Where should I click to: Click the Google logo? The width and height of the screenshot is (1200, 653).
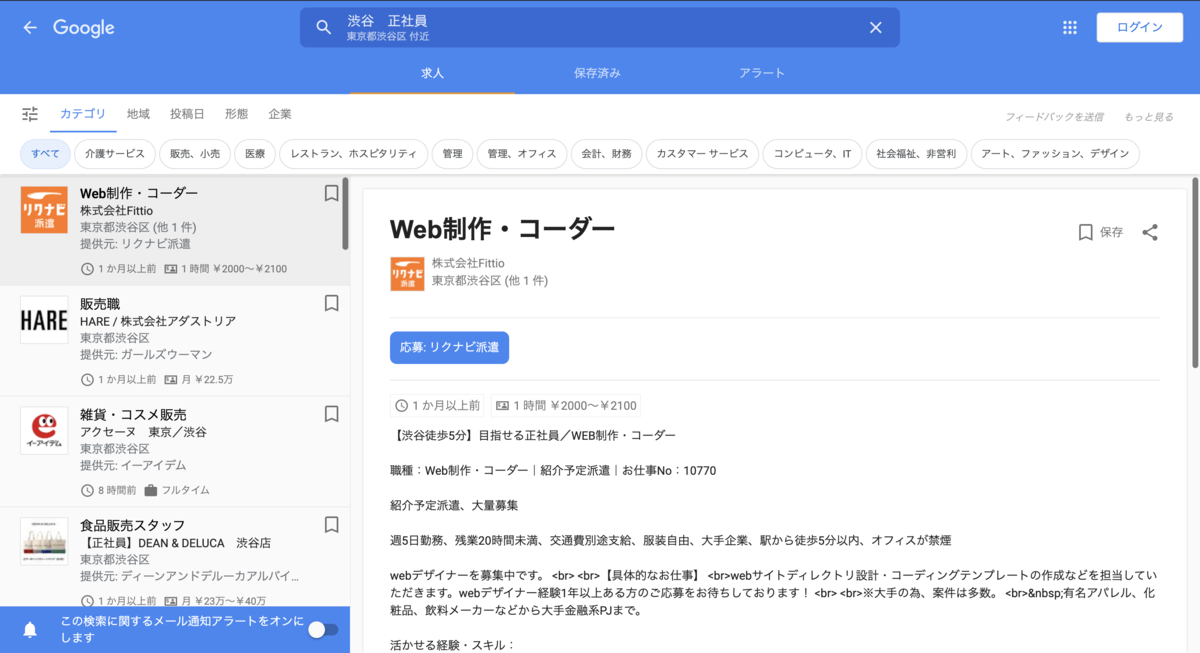pyautogui.click(x=84, y=28)
